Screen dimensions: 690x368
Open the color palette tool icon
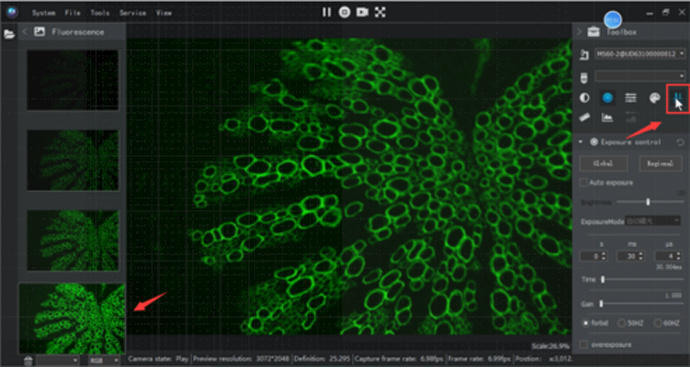(x=654, y=98)
